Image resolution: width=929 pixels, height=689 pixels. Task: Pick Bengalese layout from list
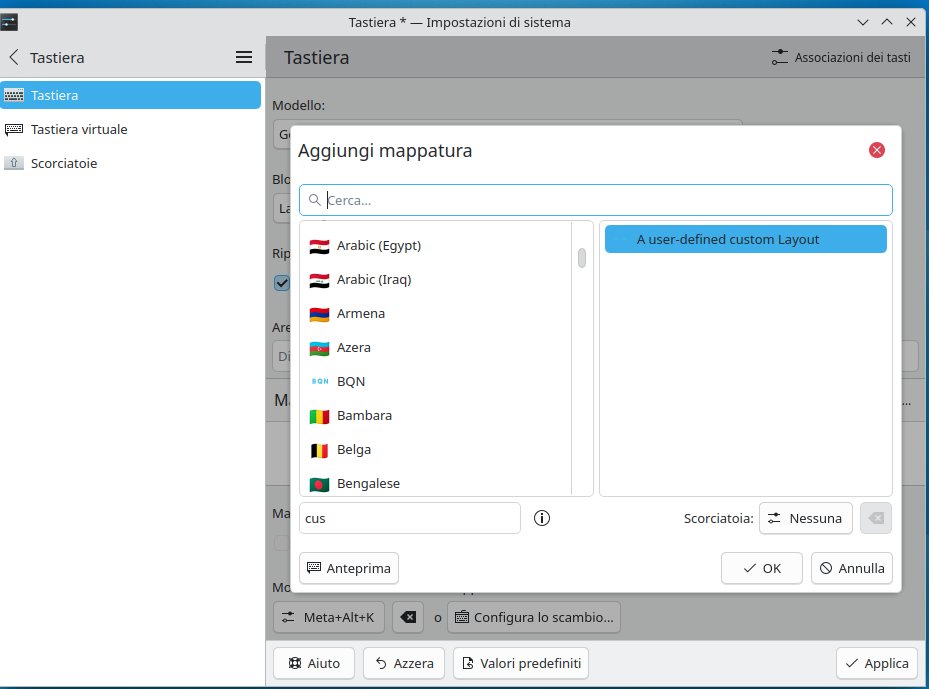tap(435, 483)
